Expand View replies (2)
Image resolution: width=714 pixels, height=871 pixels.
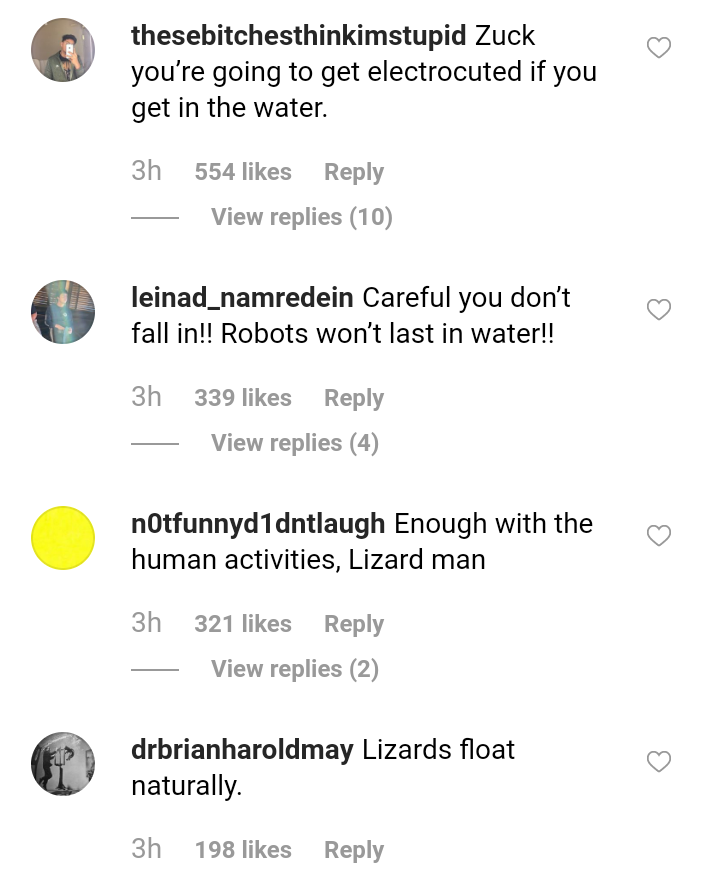point(294,669)
